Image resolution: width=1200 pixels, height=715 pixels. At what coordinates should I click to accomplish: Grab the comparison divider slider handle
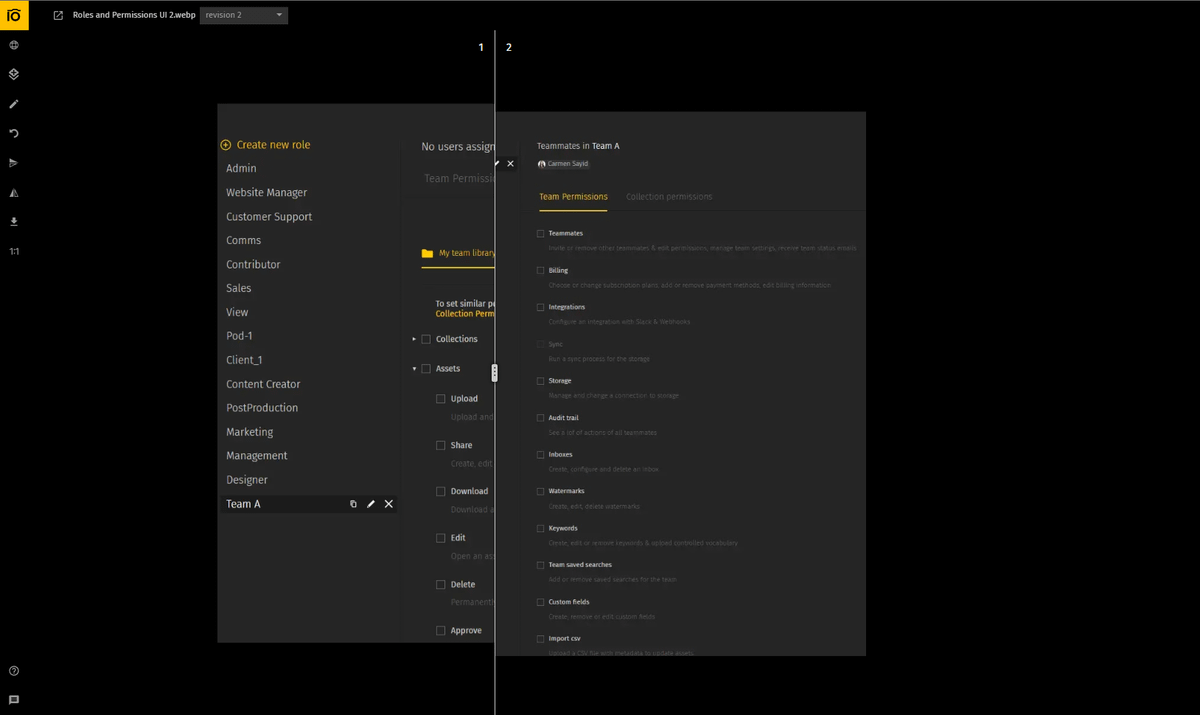[x=494, y=372]
